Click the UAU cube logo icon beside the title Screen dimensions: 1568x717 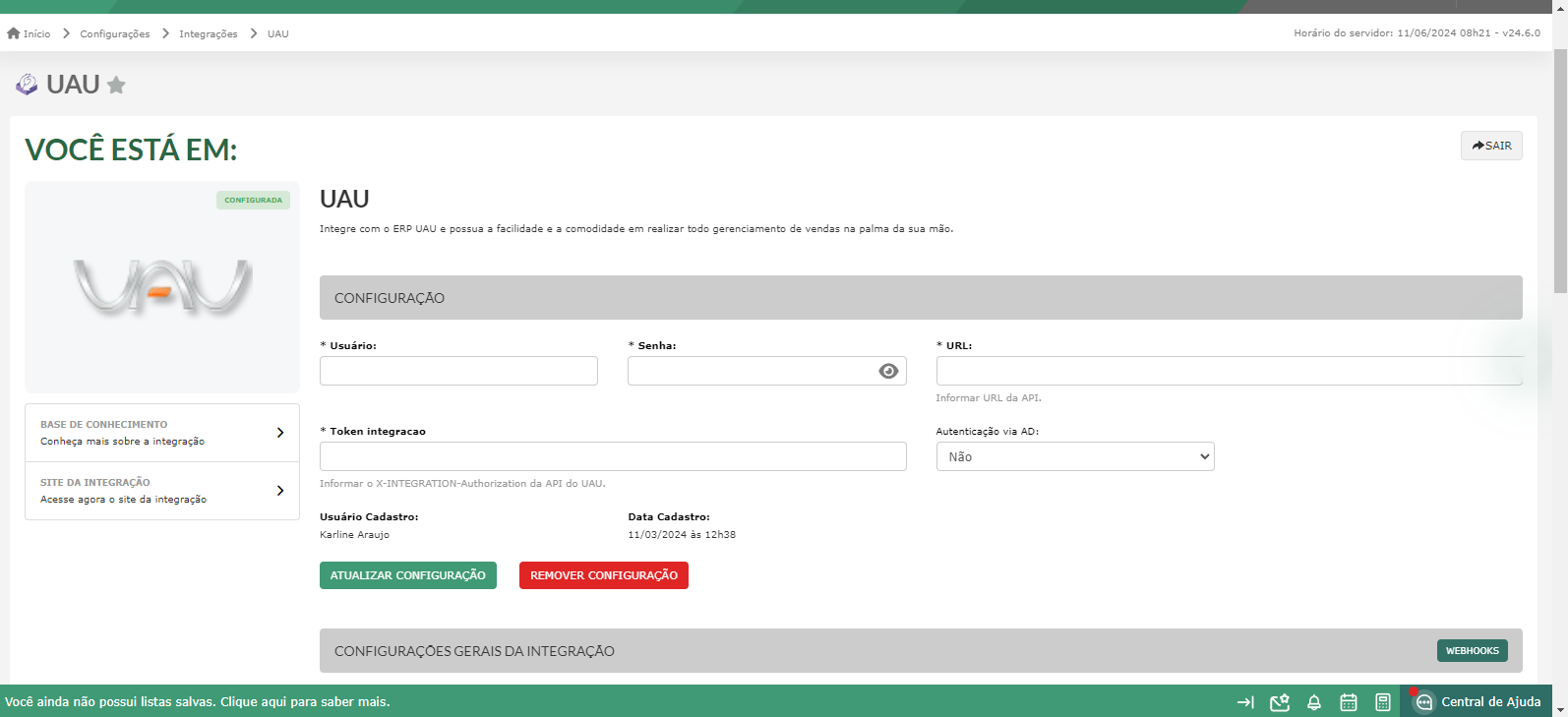coord(27,85)
